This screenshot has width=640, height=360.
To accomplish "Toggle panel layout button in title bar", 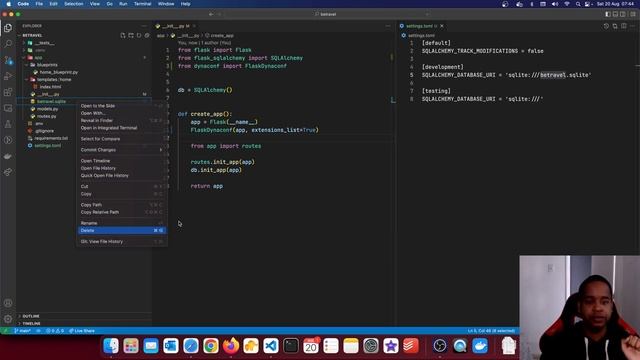I will tap(616, 14).
